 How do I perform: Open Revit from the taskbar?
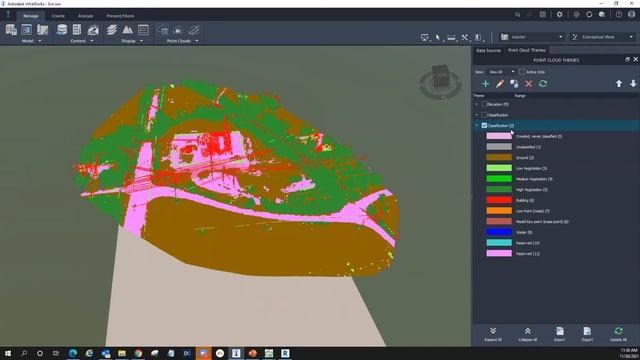(285, 353)
